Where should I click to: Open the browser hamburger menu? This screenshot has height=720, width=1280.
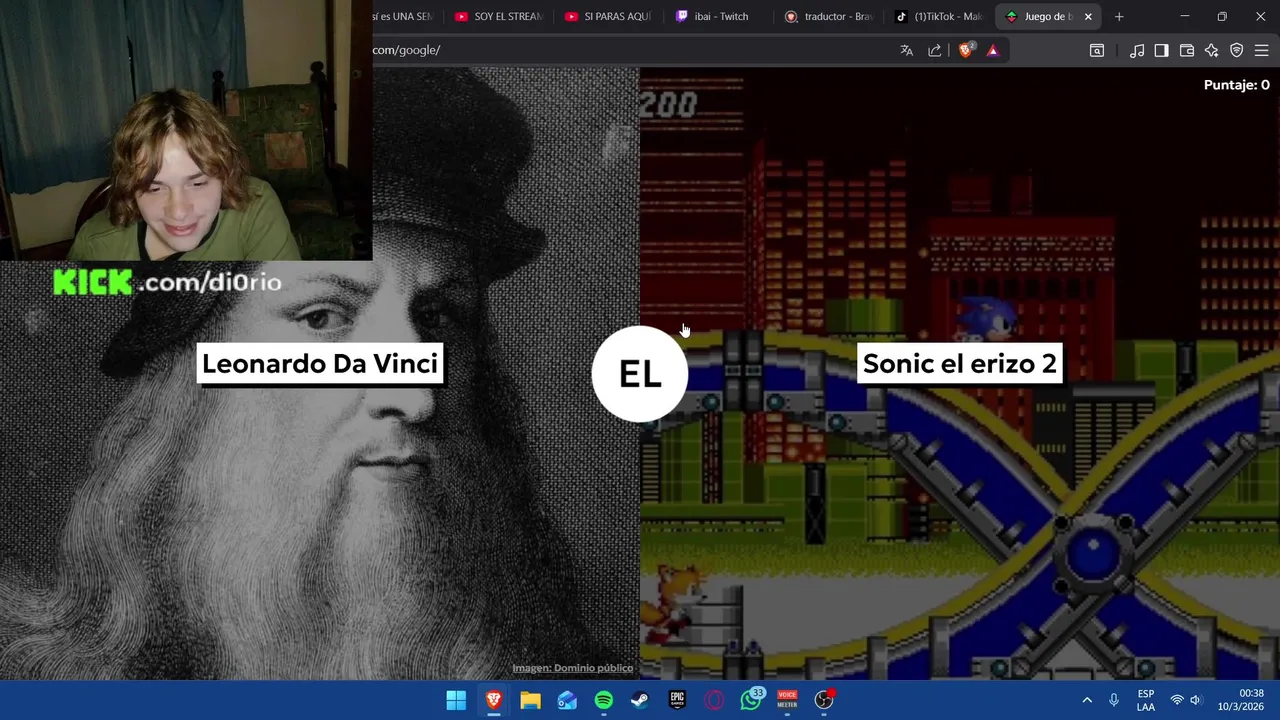pos(1261,50)
